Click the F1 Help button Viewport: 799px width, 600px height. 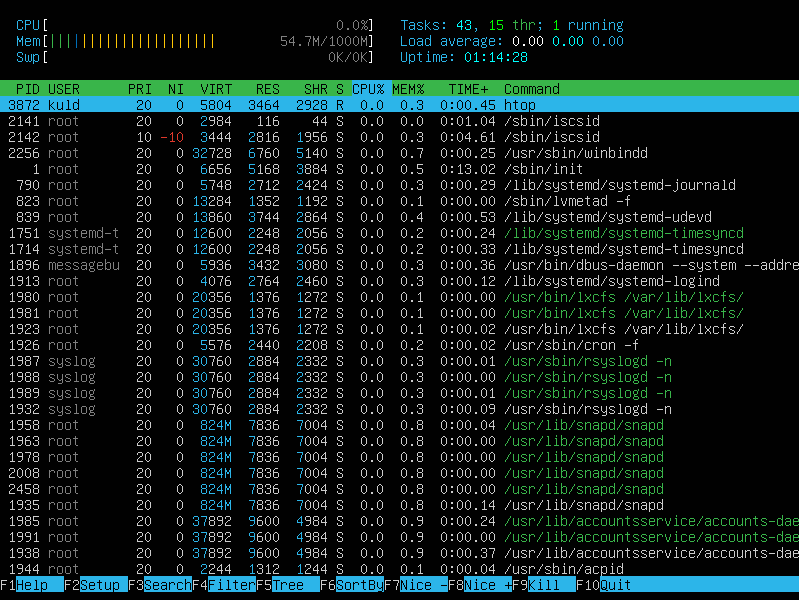tap(32, 585)
